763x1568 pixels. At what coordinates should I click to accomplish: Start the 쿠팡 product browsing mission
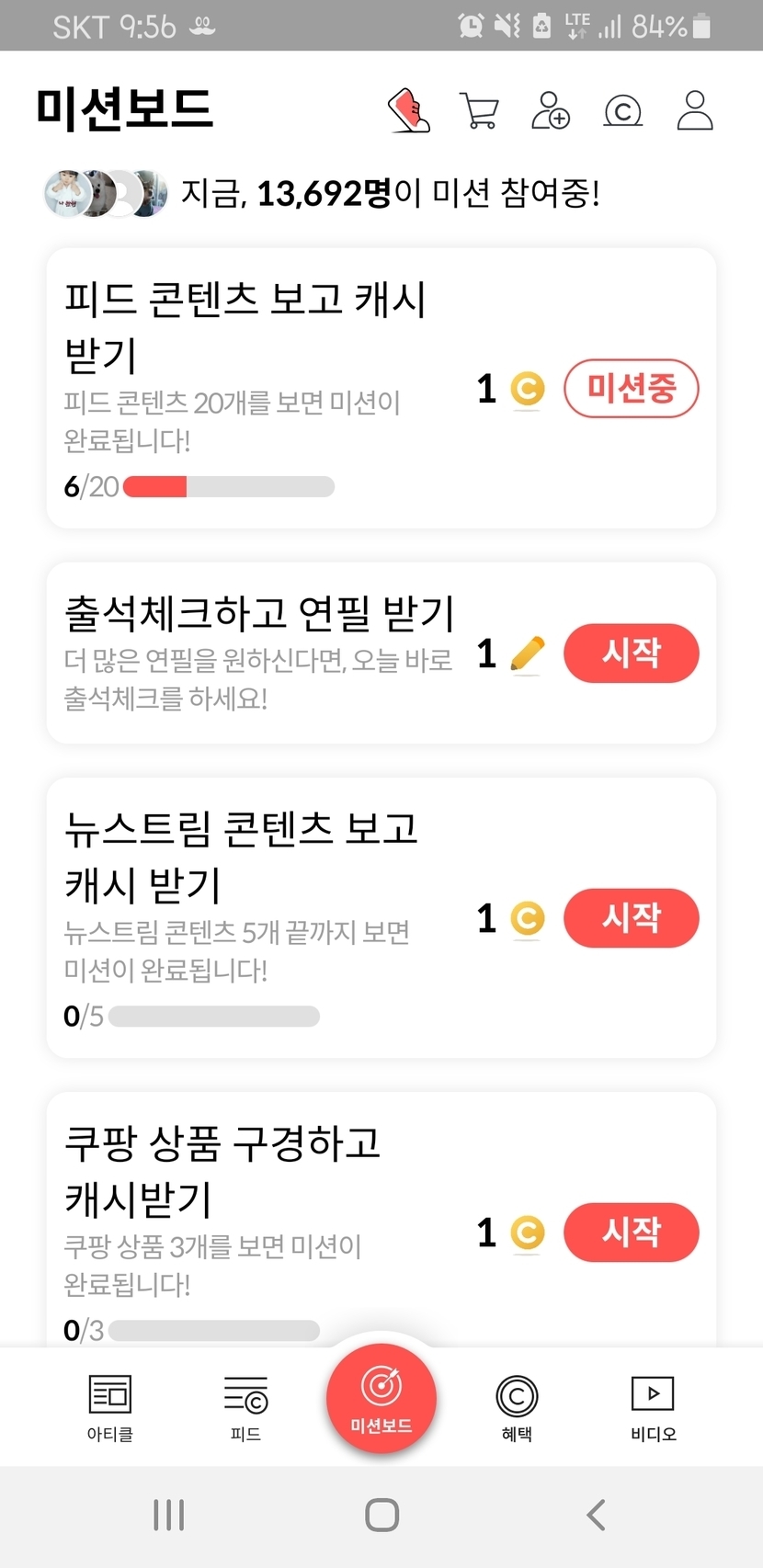point(631,1233)
